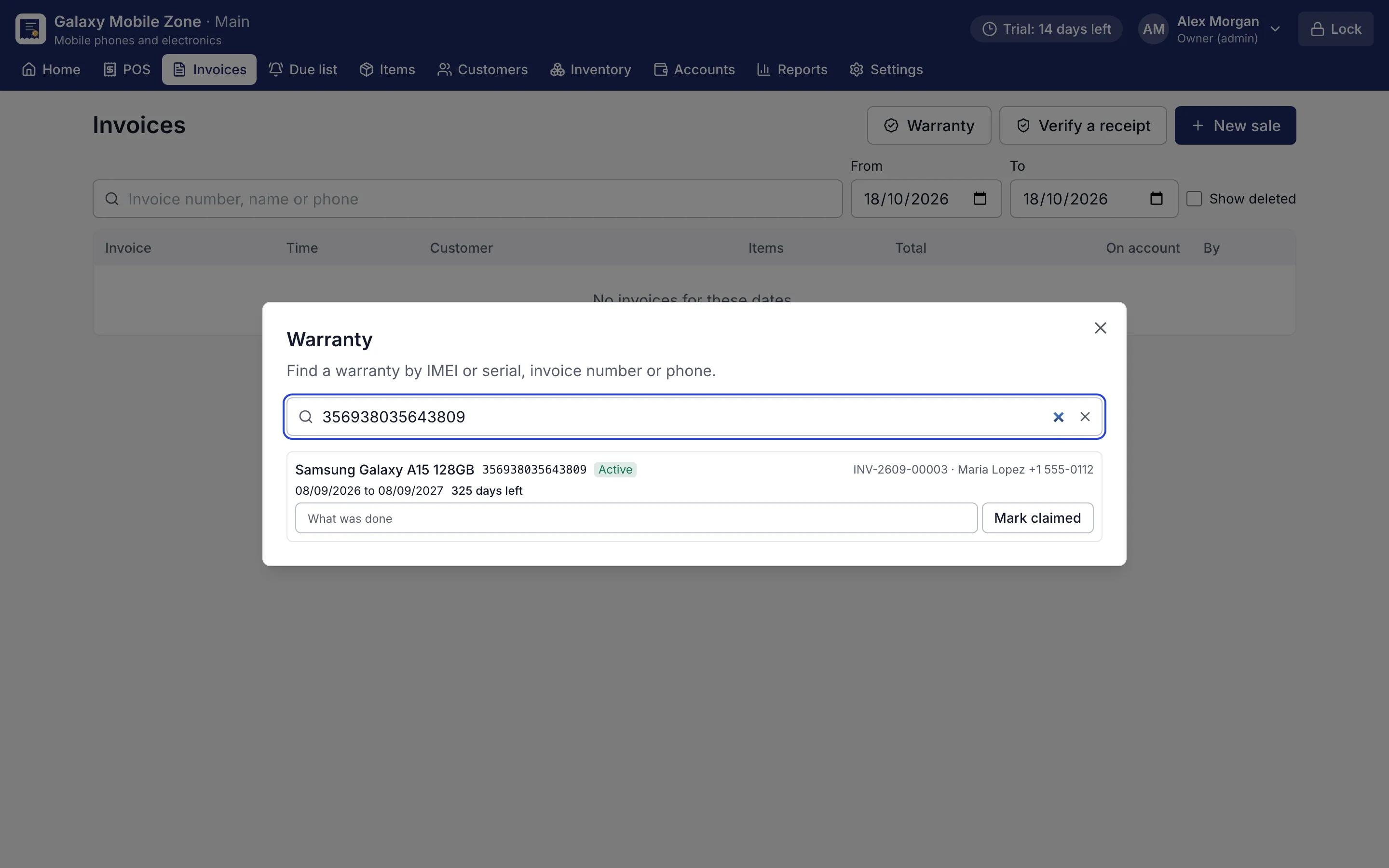Clear the search with the blue X icon
Screen dimensions: 1389x868
tap(1058, 417)
